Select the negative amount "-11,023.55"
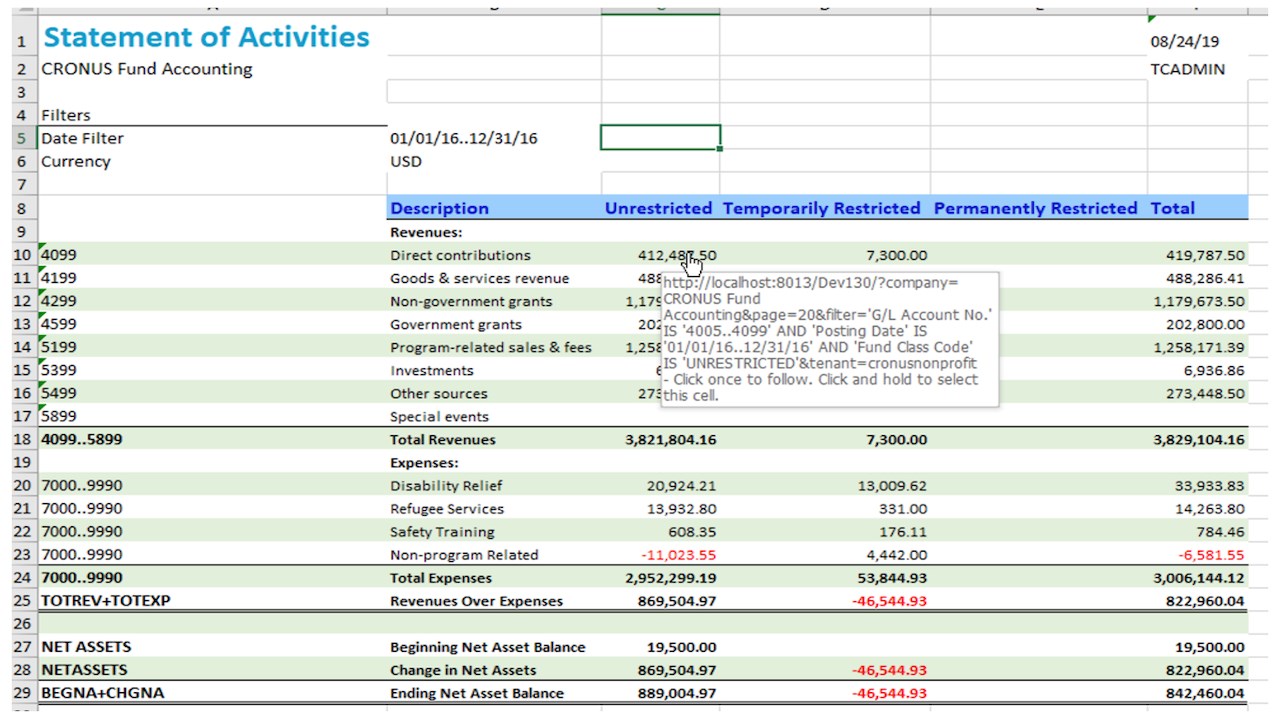This screenshot has width=1280, height=720. [x=678, y=555]
